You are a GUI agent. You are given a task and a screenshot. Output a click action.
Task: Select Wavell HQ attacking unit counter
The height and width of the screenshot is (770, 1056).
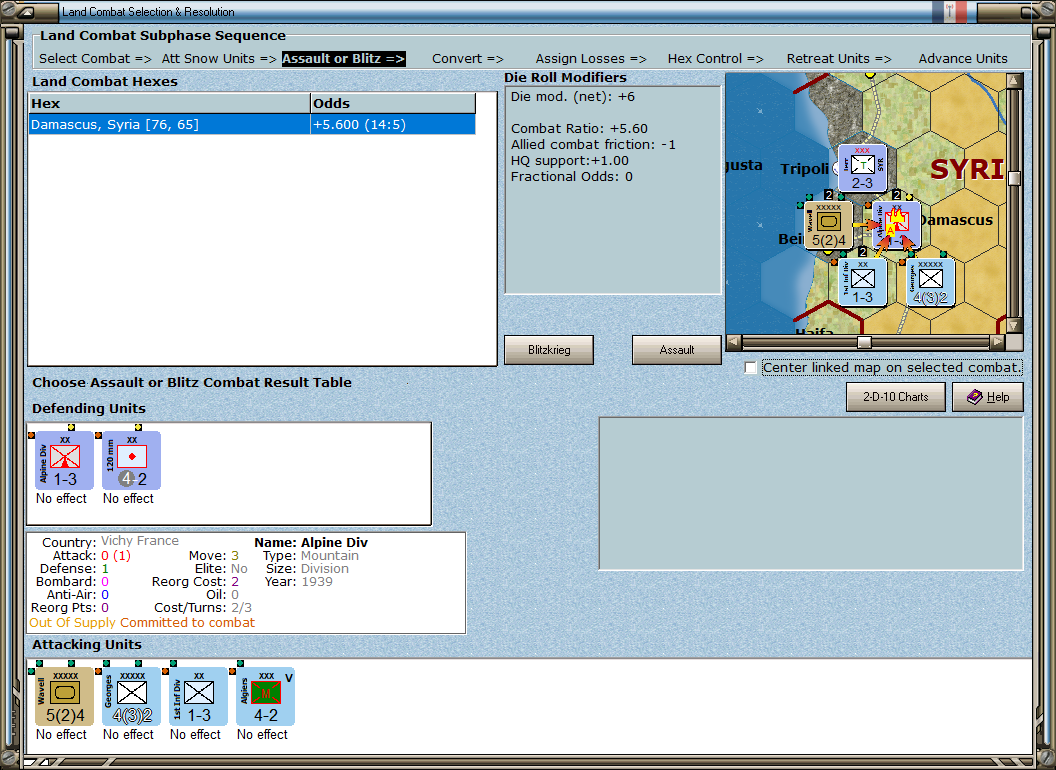tap(64, 697)
